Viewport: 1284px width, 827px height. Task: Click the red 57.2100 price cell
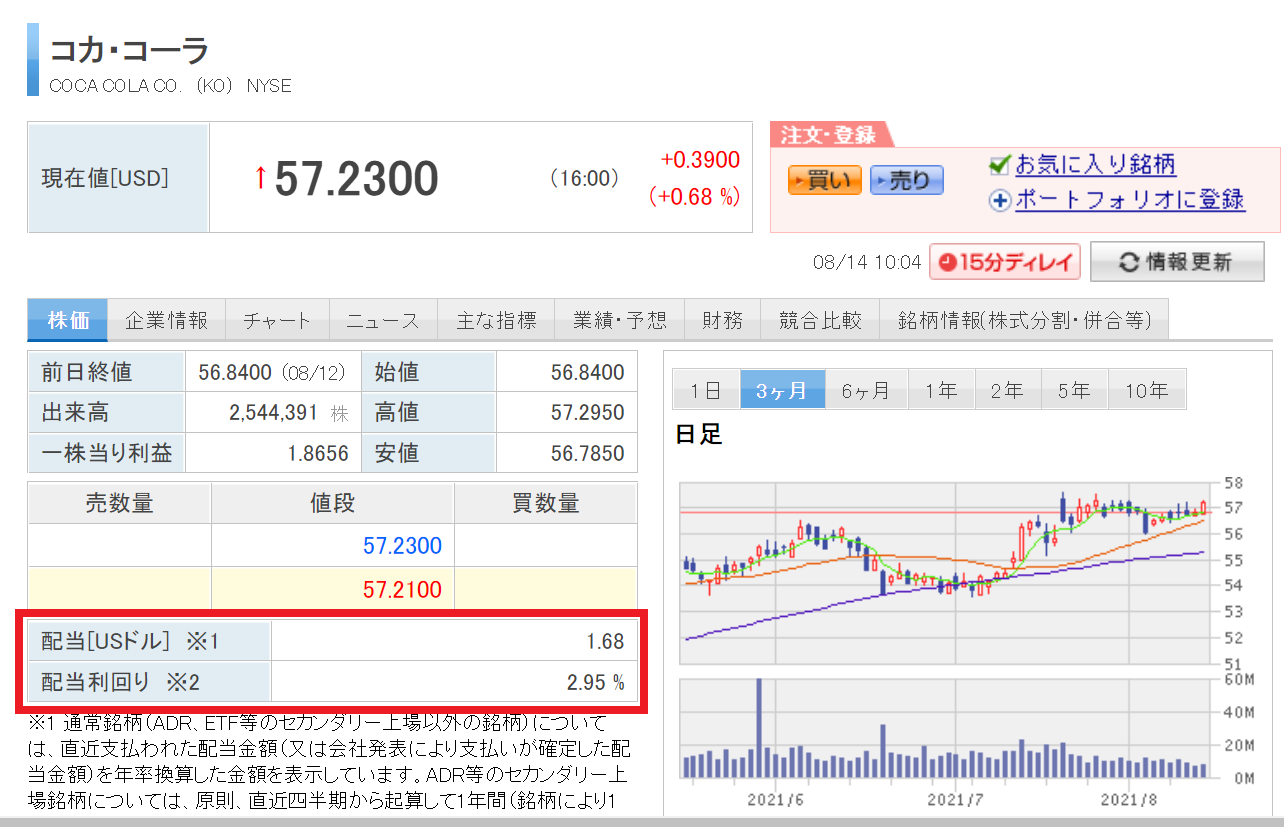coord(333,589)
